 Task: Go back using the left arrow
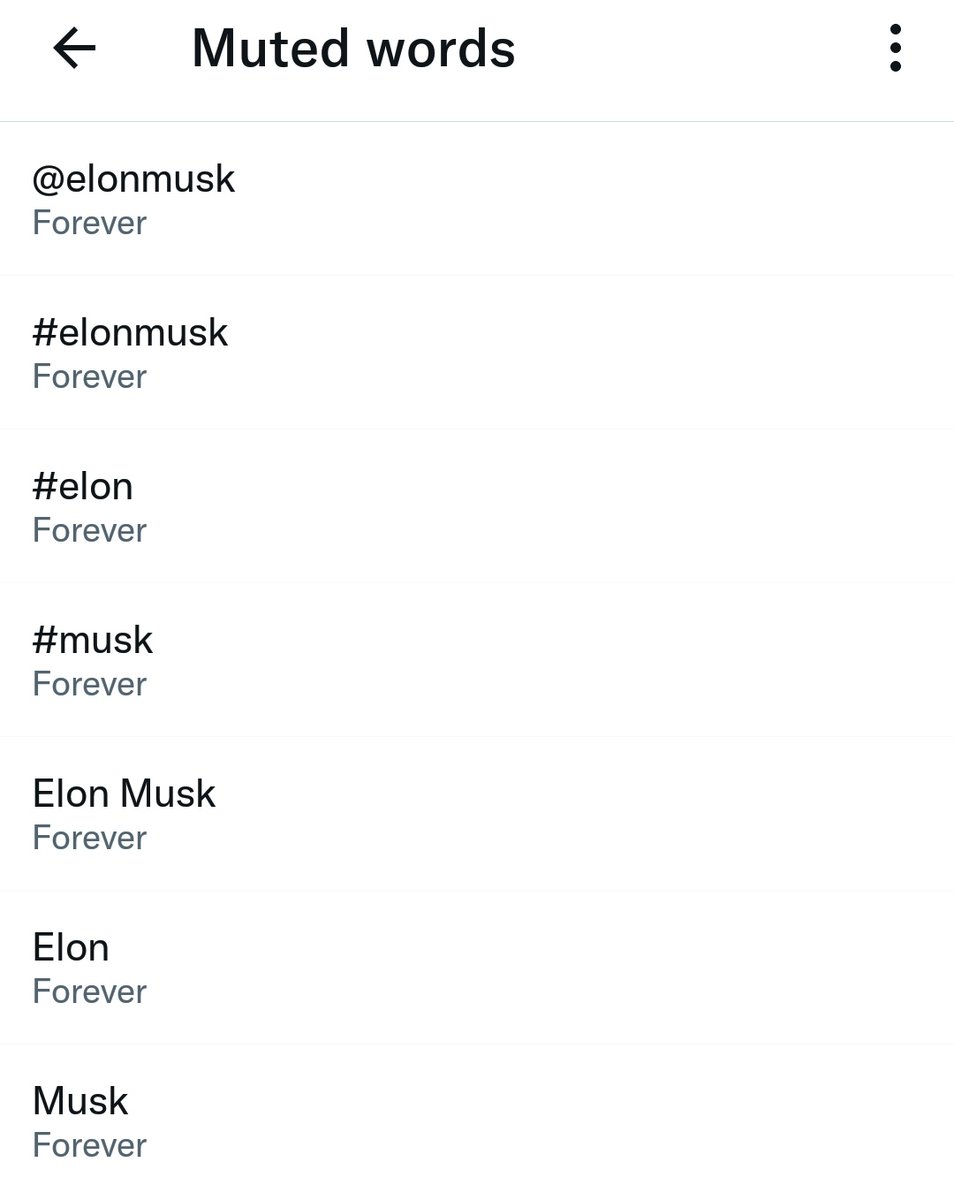pos(74,48)
